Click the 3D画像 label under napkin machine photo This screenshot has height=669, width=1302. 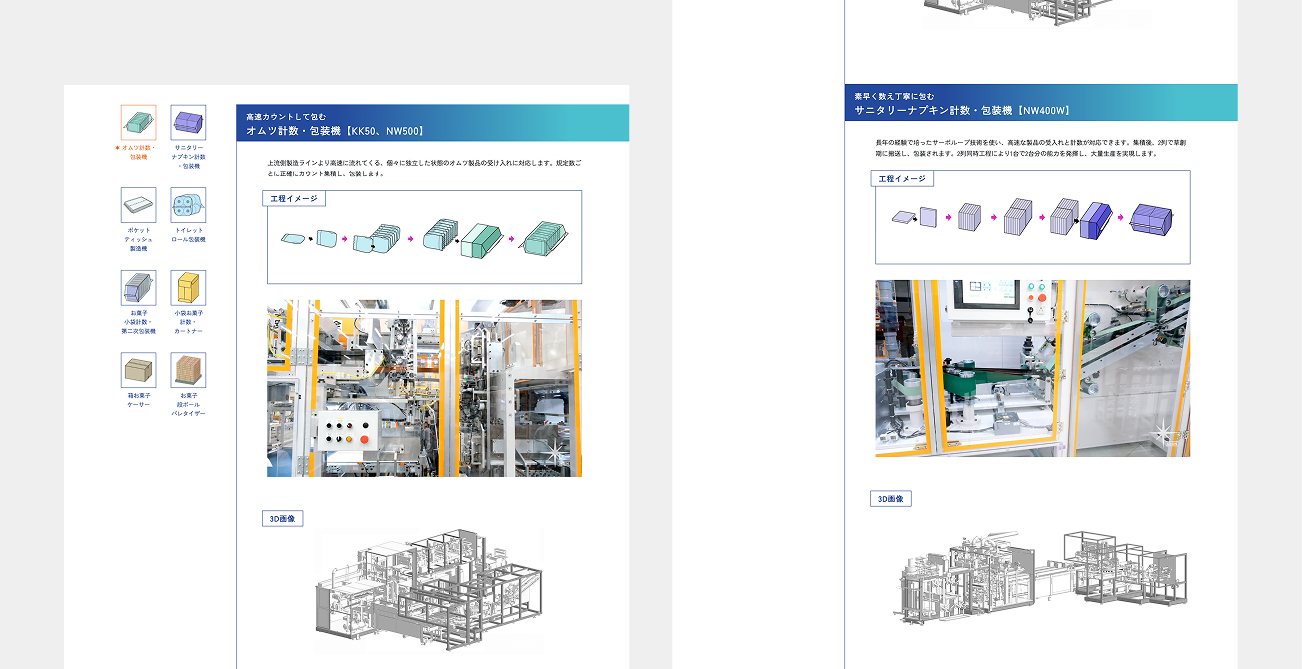pos(890,498)
